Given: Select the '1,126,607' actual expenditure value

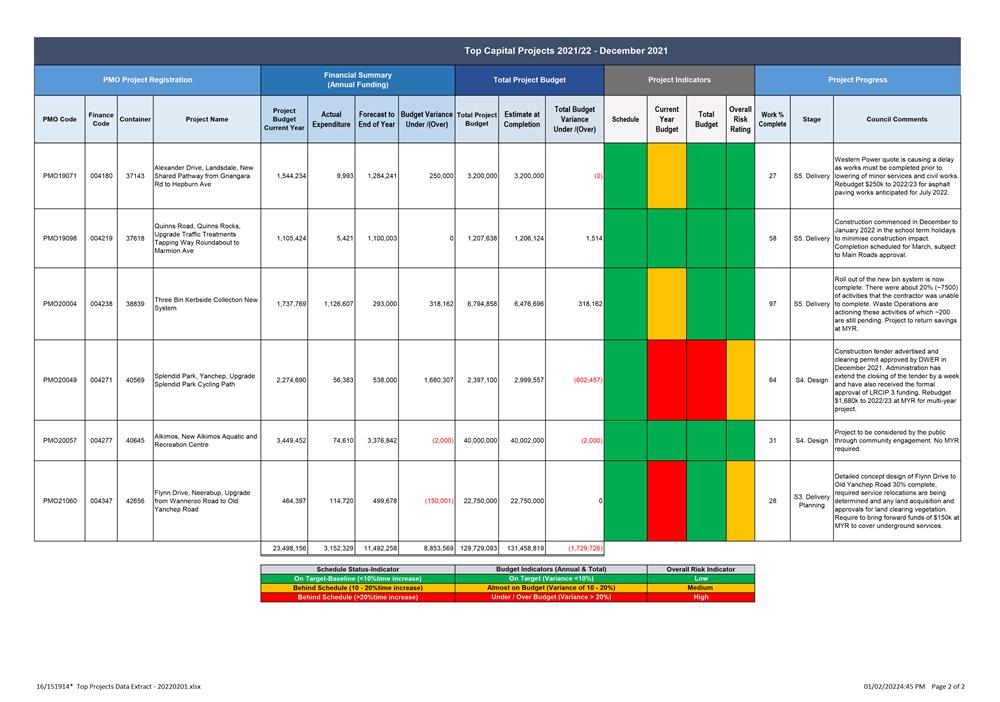Looking at the screenshot, I should tap(338, 304).
